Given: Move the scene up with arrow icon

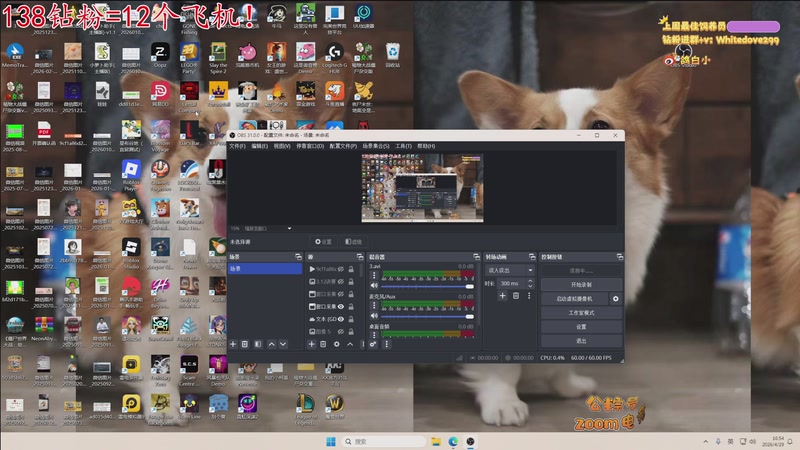Looking at the screenshot, I should tap(271, 344).
